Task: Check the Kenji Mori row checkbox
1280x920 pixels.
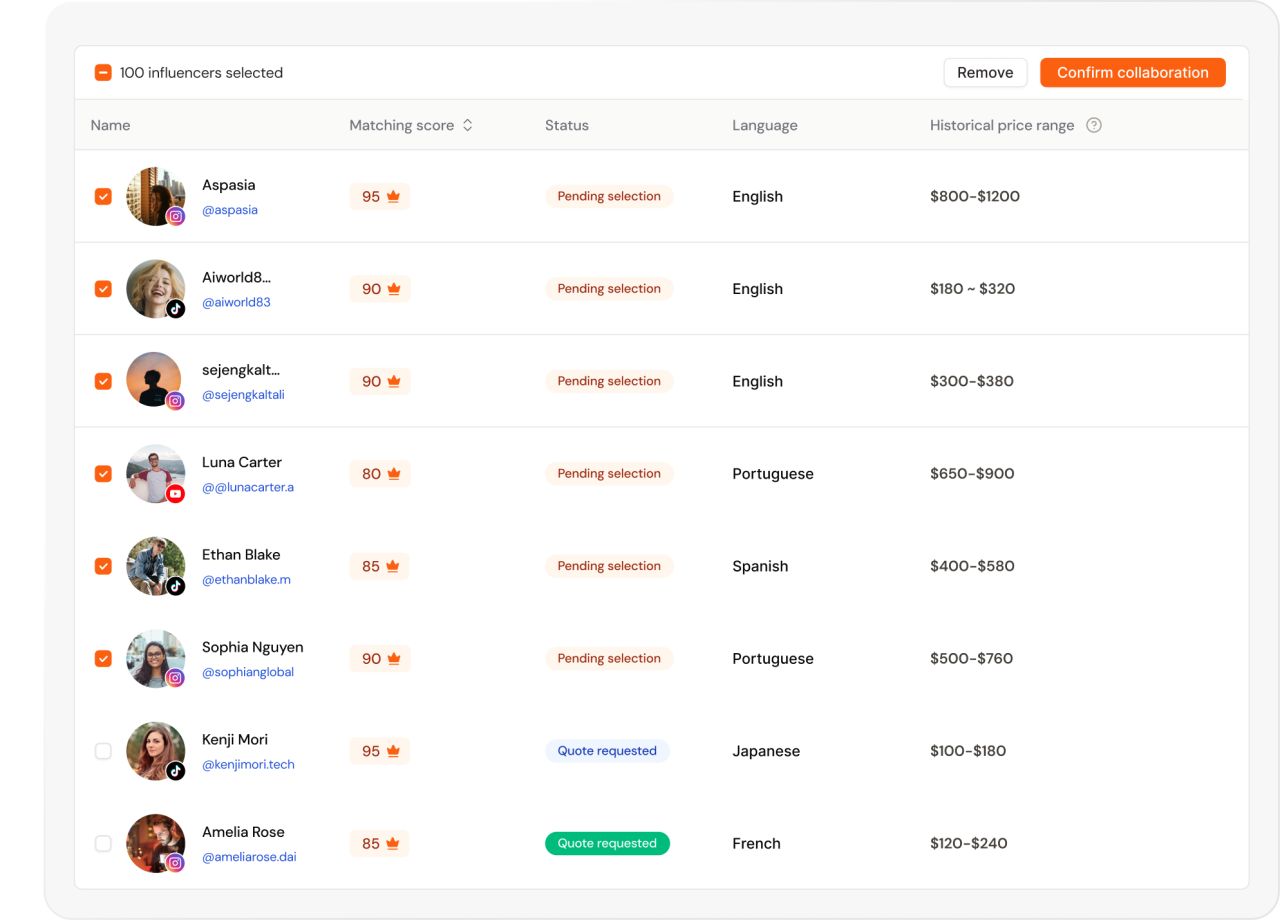Action: pos(103,751)
